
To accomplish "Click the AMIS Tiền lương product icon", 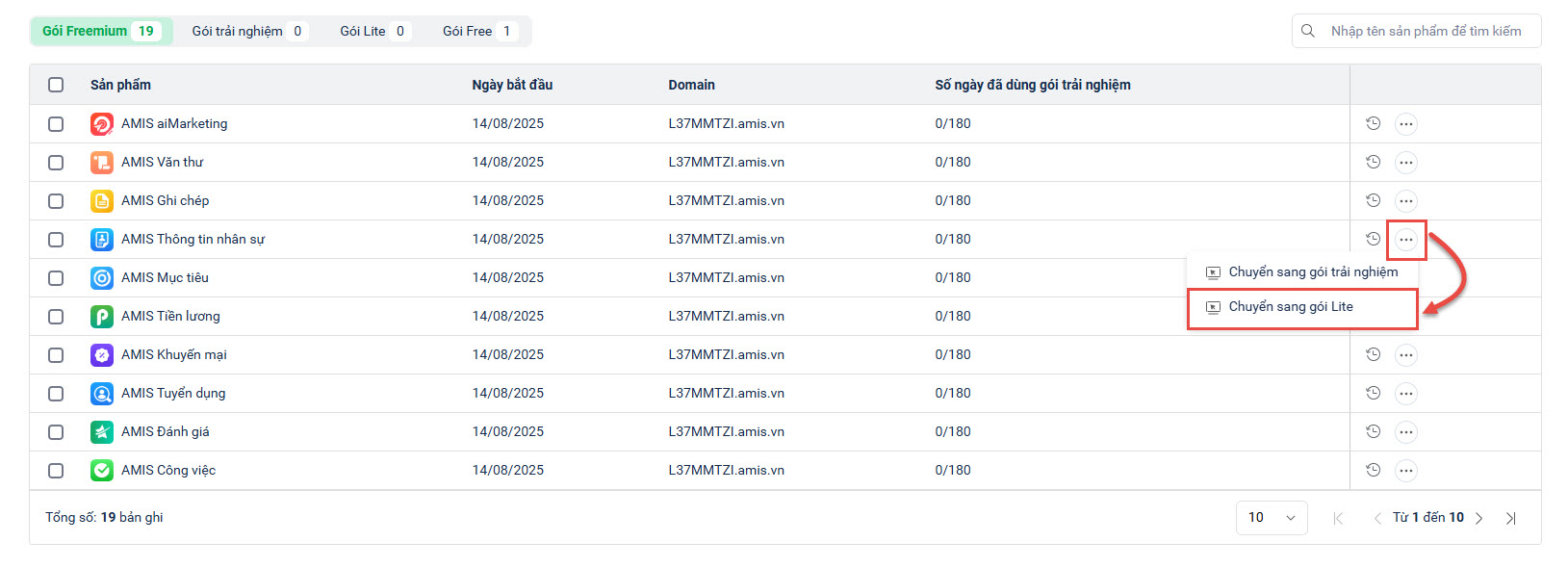I will click(x=101, y=317).
